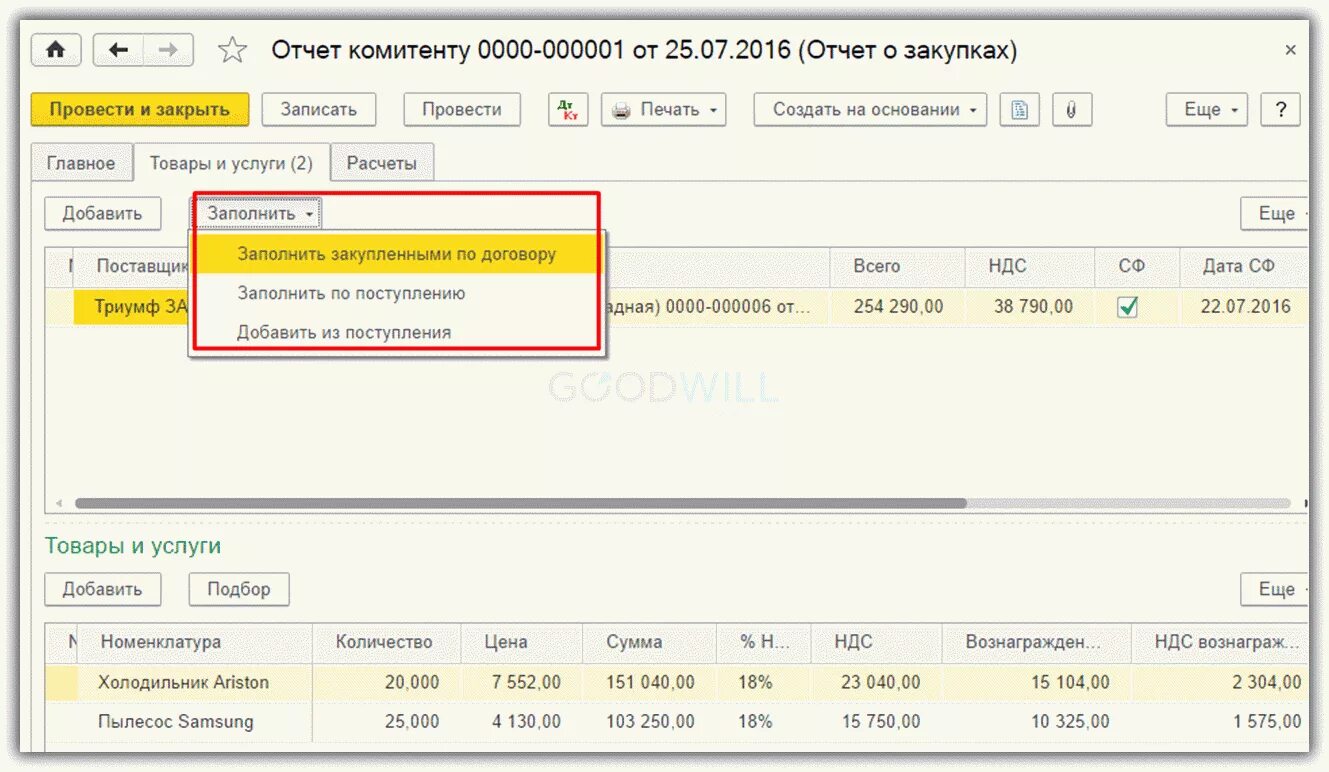Viewport: 1329px width, 772px height.
Task: Expand Создать на основании menu
Action: click(870, 110)
